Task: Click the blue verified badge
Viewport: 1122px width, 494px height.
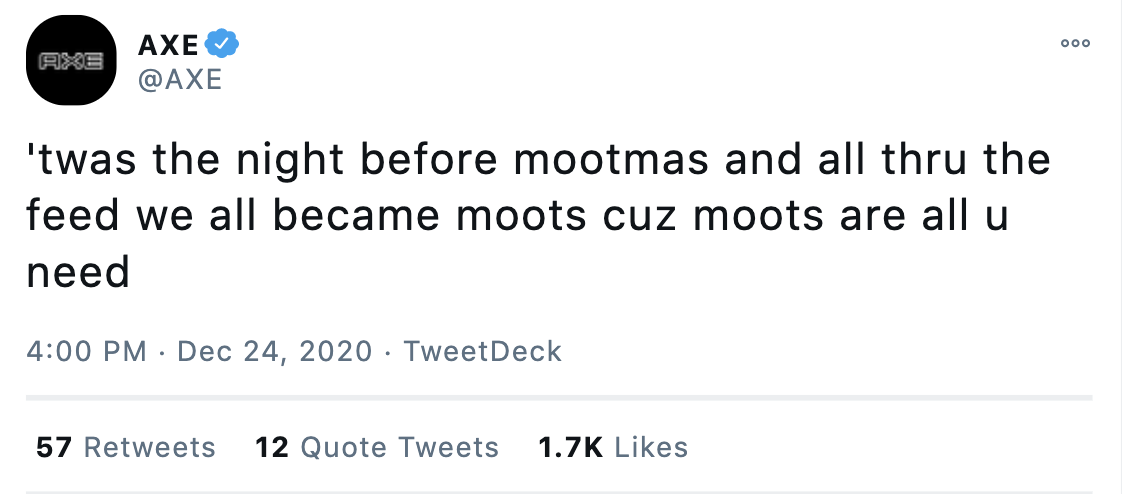Action: [222, 44]
